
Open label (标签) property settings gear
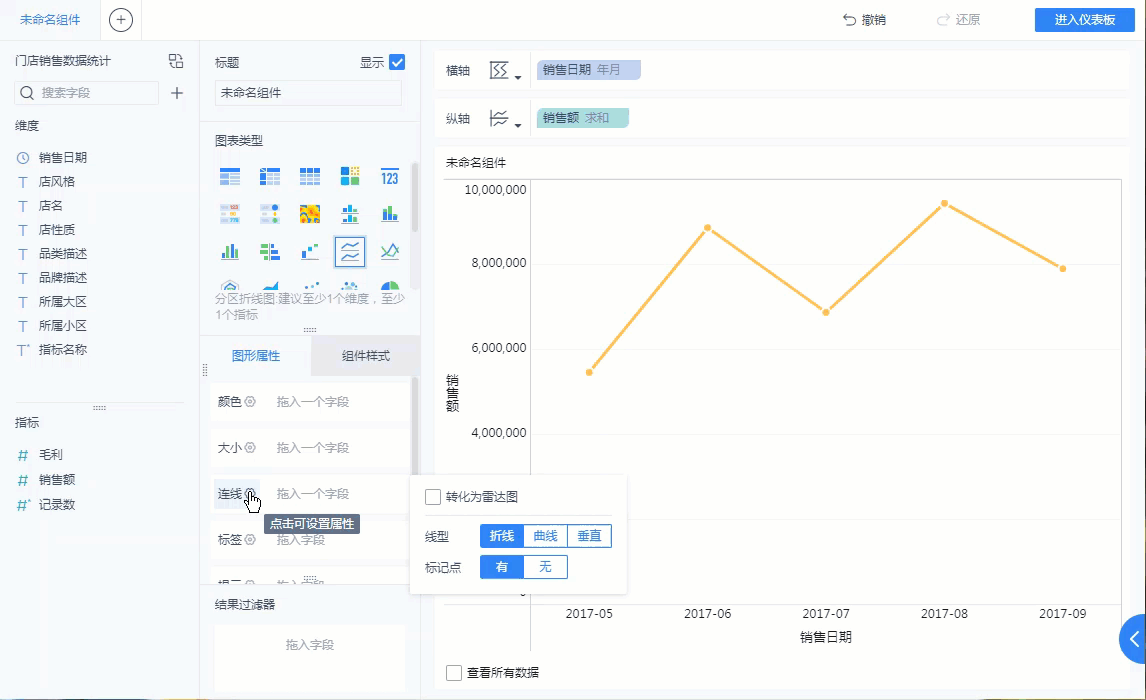click(250, 539)
